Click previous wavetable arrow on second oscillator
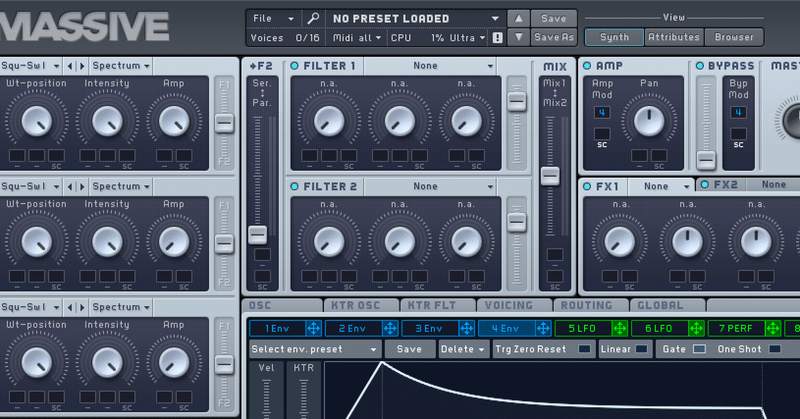 (70, 187)
